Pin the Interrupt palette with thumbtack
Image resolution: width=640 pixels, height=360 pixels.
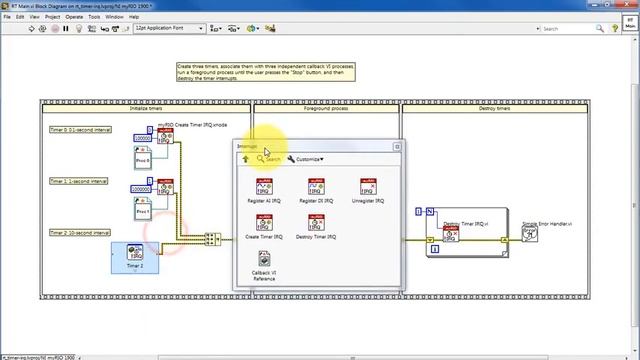397,147
